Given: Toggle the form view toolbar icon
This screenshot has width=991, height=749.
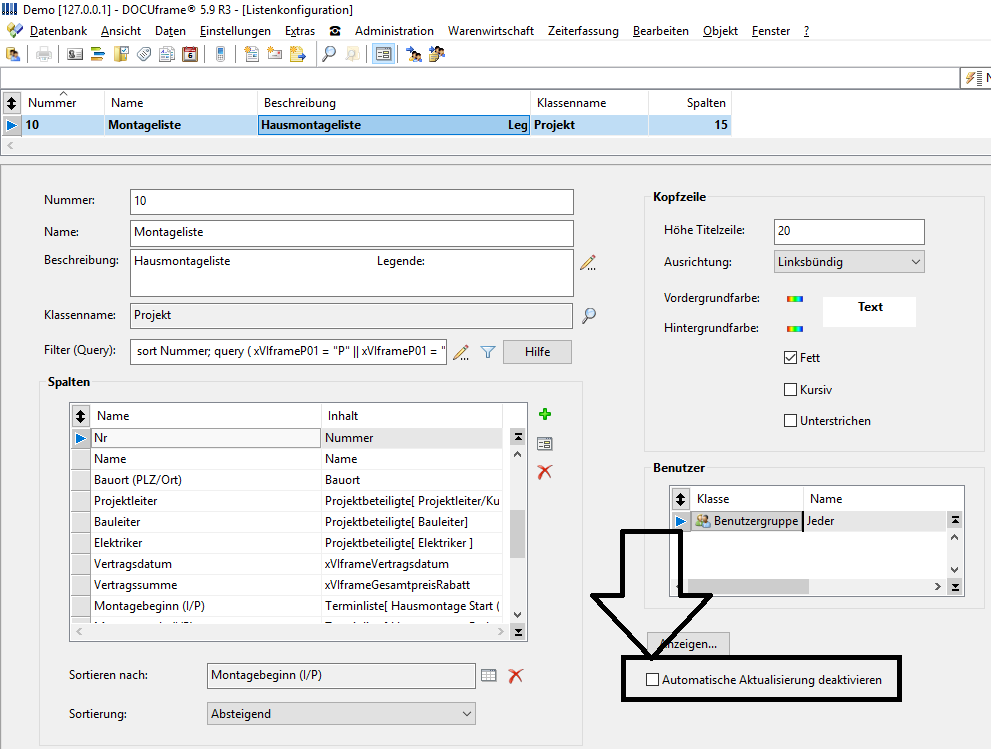Looking at the screenshot, I should pos(383,54).
